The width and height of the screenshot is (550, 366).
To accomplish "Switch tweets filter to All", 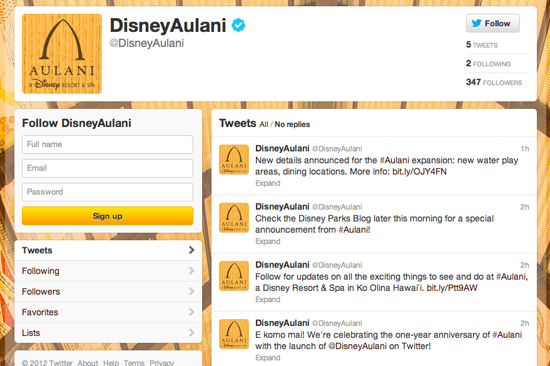I will [264, 124].
